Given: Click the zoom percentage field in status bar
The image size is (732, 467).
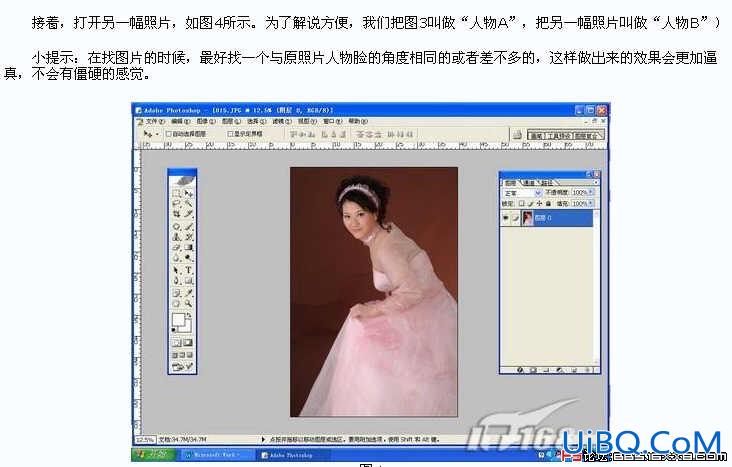Looking at the screenshot, I should [145, 439].
